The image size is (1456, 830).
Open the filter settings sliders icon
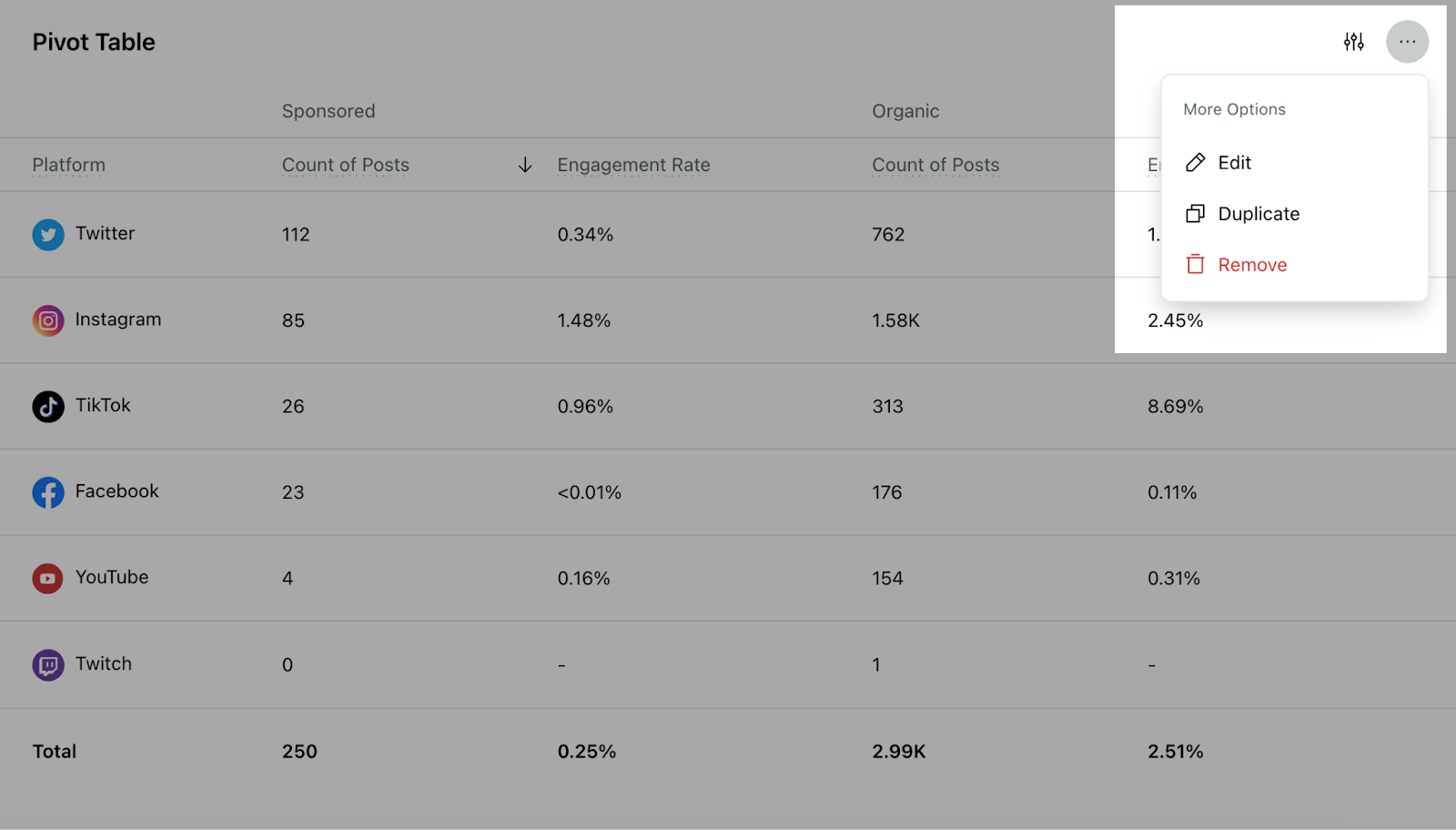pyautogui.click(x=1353, y=42)
